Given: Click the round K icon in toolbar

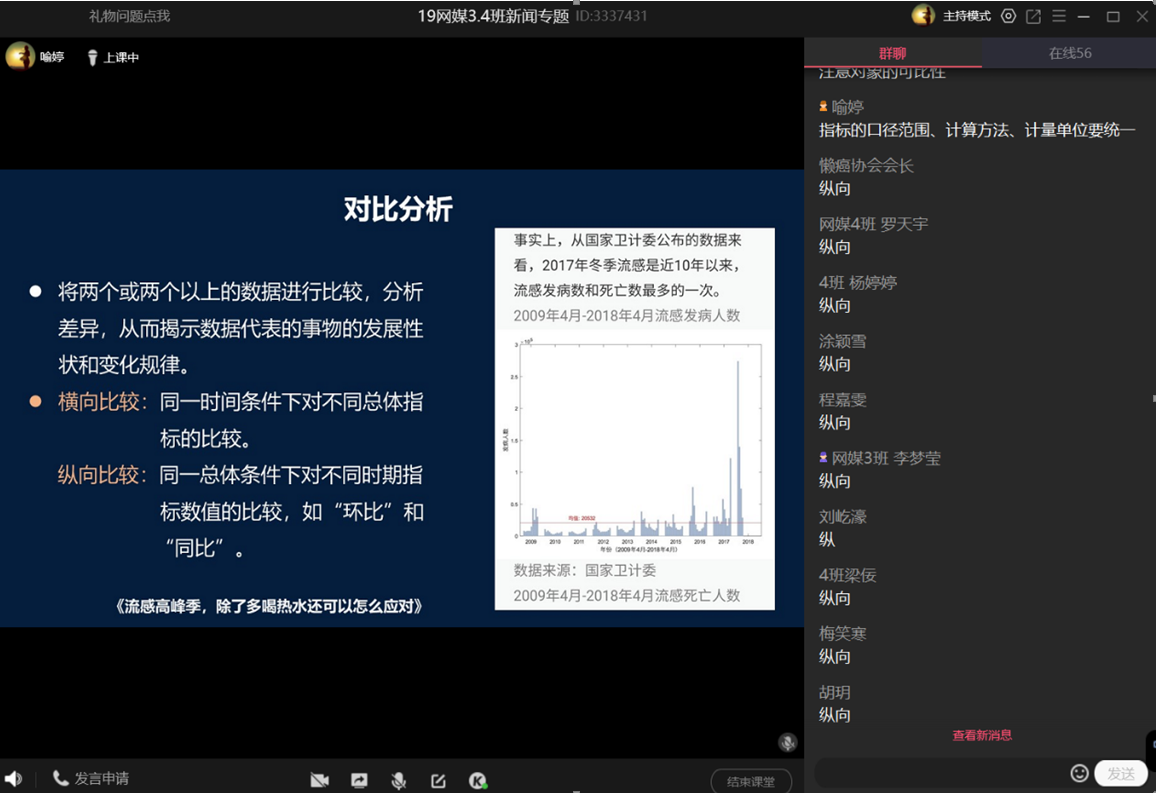Looking at the screenshot, I should coord(478,781).
